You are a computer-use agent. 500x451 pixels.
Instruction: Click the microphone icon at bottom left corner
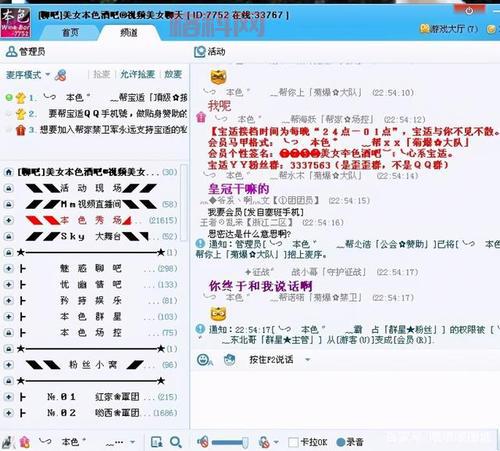[7, 443]
